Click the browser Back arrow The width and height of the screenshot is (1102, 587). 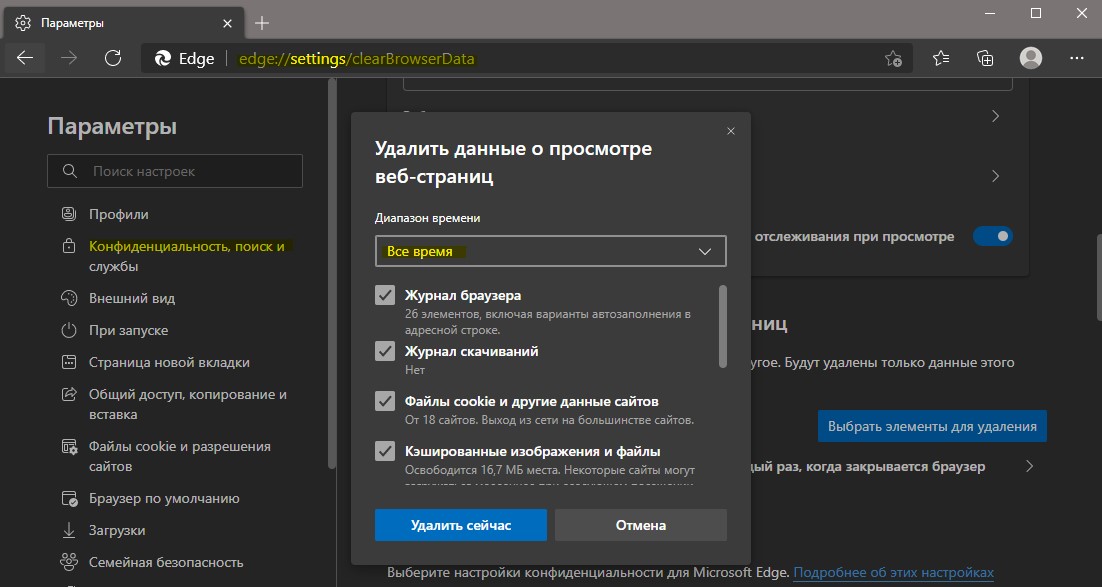(25, 58)
